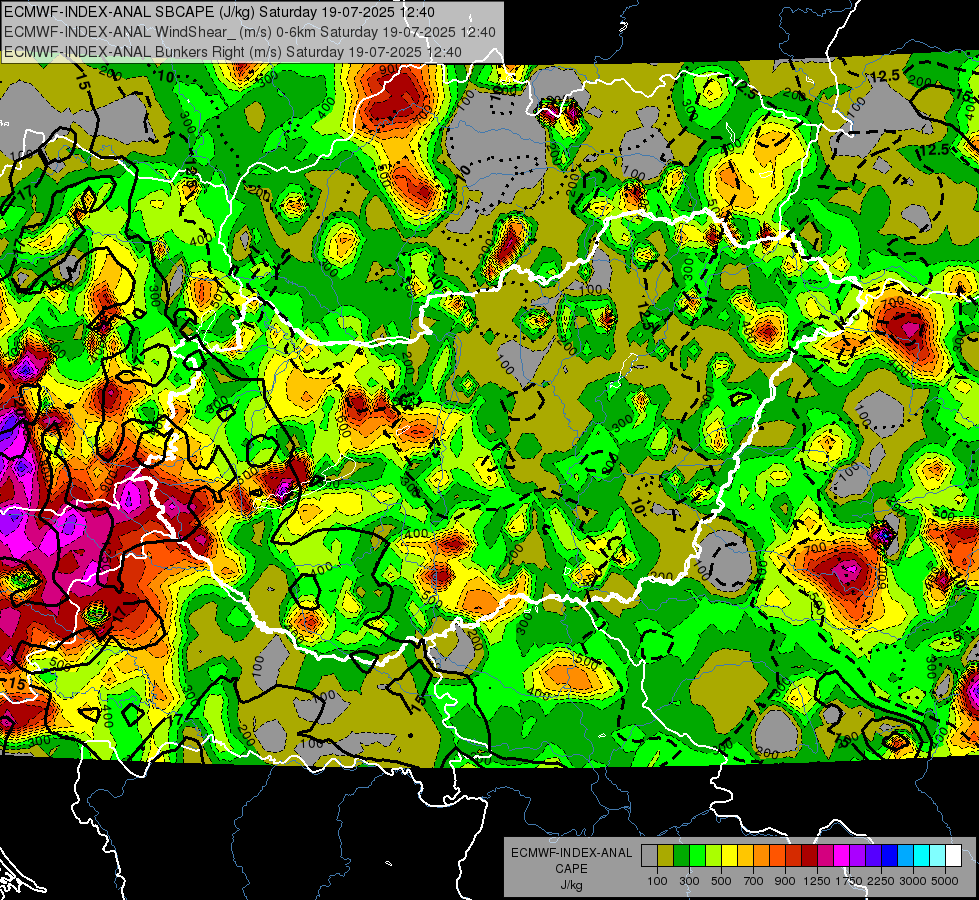Image resolution: width=979 pixels, height=900 pixels.
Task: Click the legend value 1250
Action: coord(817,881)
